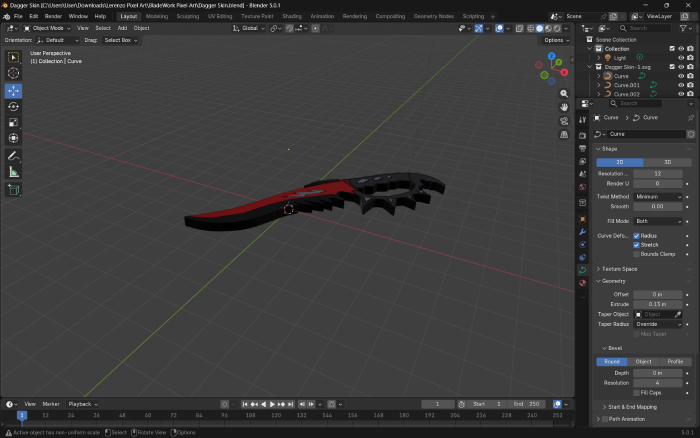Switch to the Modeling workspace tab
The width and height of the screenshot is (700, 438).
[157, 16]
